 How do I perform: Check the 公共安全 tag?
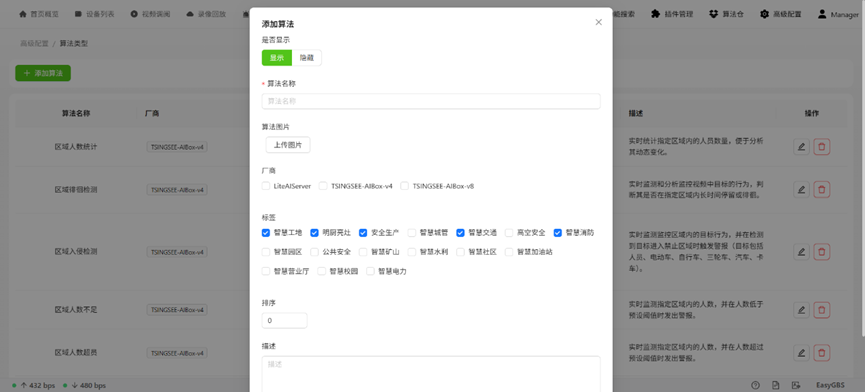(x=314, y=252)
